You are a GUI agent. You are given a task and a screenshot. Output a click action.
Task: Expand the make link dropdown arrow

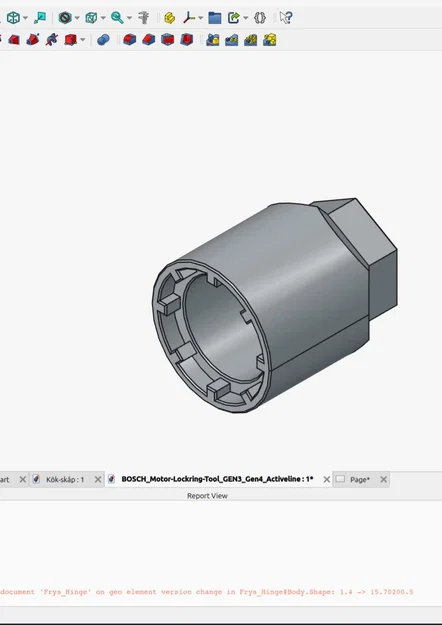click(x=246, y=18)
